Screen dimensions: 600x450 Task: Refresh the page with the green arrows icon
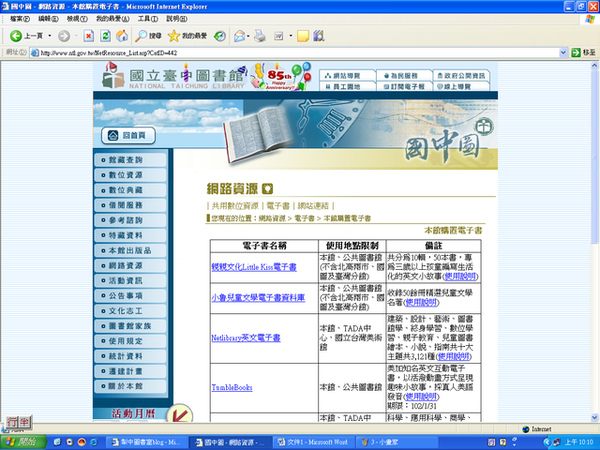(x=105, y=36)
